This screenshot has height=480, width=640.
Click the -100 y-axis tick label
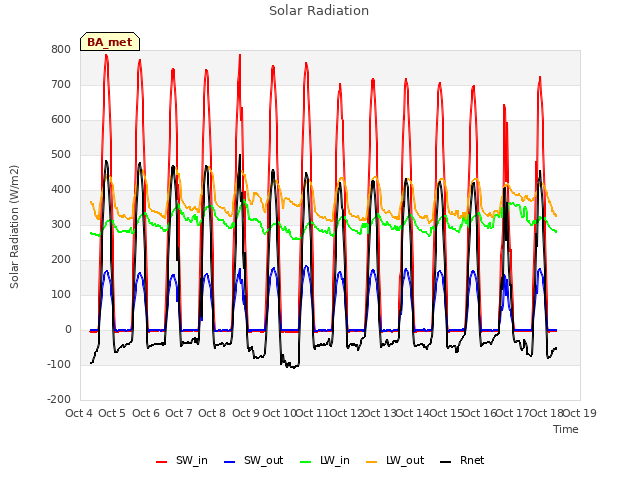click(59, 364)
